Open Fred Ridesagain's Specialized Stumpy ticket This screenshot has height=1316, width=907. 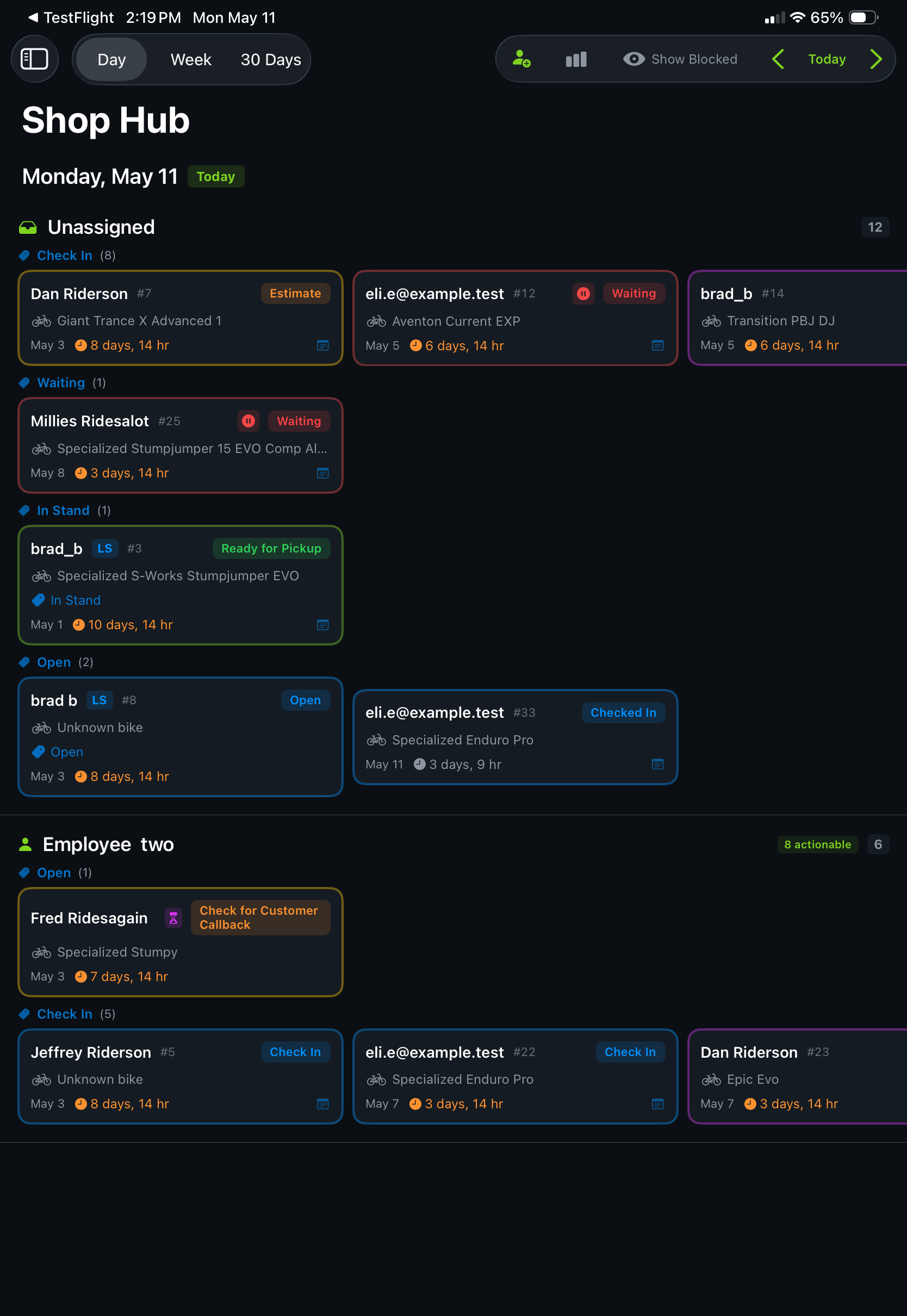(x=180, y=942)
